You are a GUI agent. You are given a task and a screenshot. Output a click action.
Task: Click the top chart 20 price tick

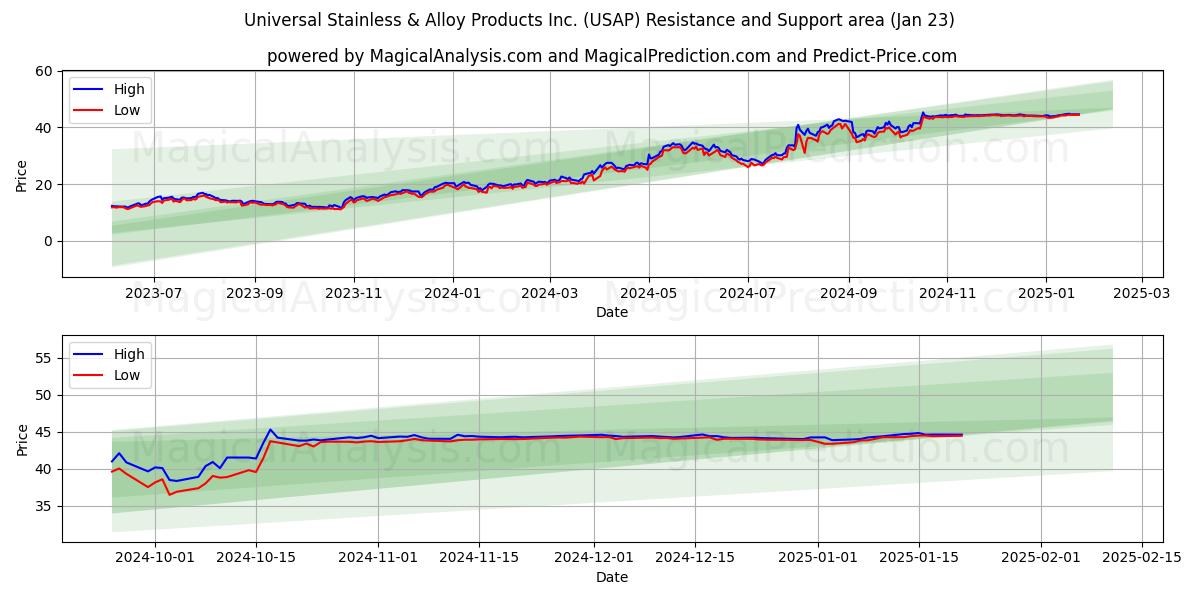46,184
